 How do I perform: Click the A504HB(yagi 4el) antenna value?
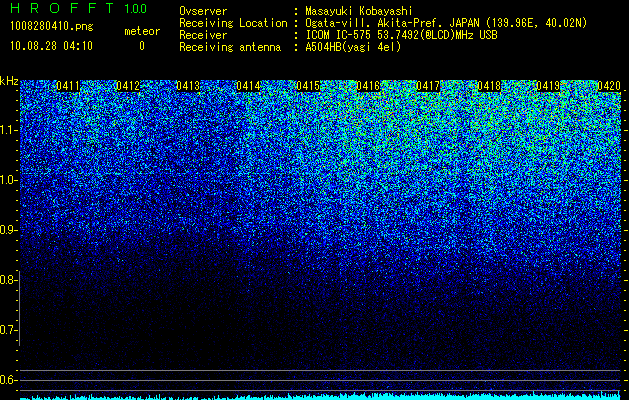tap(353, 47)
